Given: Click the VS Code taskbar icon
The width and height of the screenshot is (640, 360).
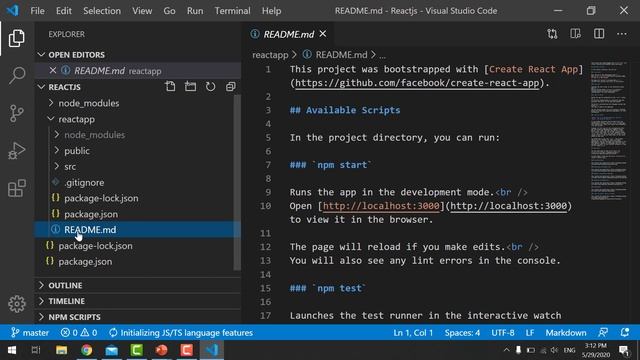Looking at the screenshot, I should click(211, 350).
